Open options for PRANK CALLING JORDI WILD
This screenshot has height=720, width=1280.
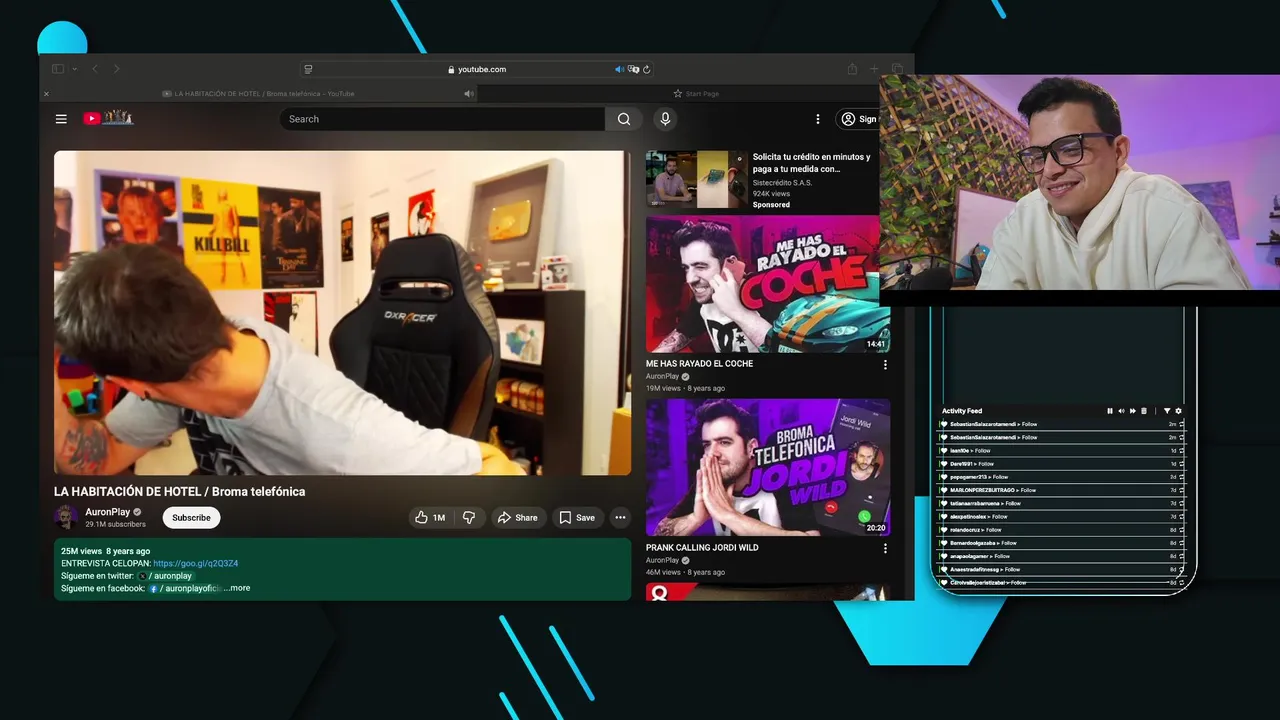coord(884,549)
